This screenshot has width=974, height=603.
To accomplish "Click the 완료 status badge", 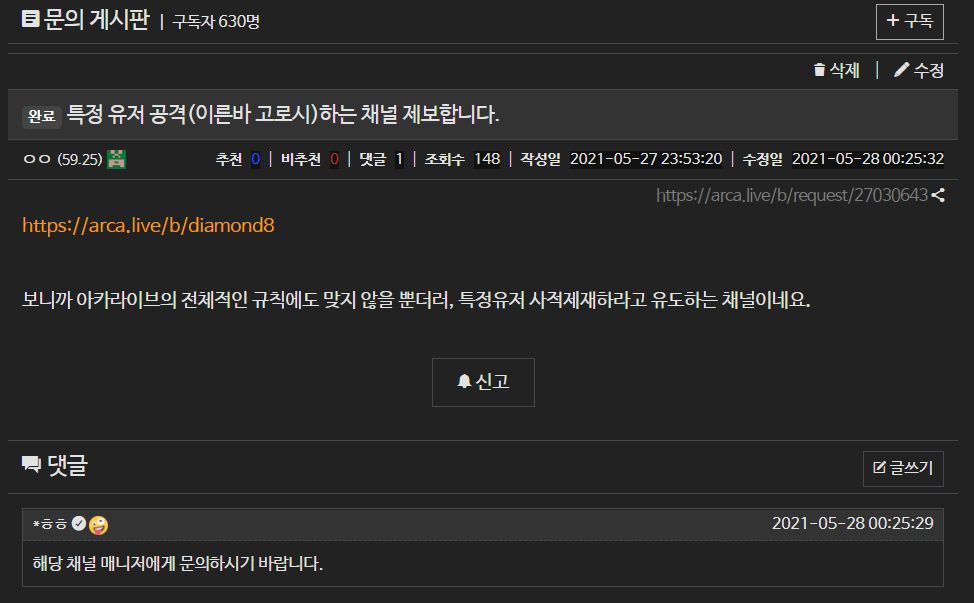I will [x=42, y=116].
